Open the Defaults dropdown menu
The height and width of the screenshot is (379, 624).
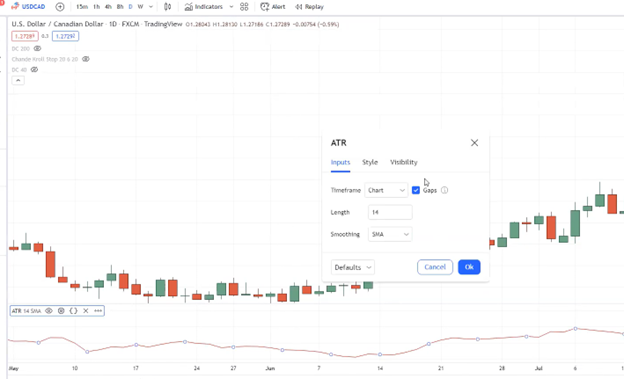[353, 267]
